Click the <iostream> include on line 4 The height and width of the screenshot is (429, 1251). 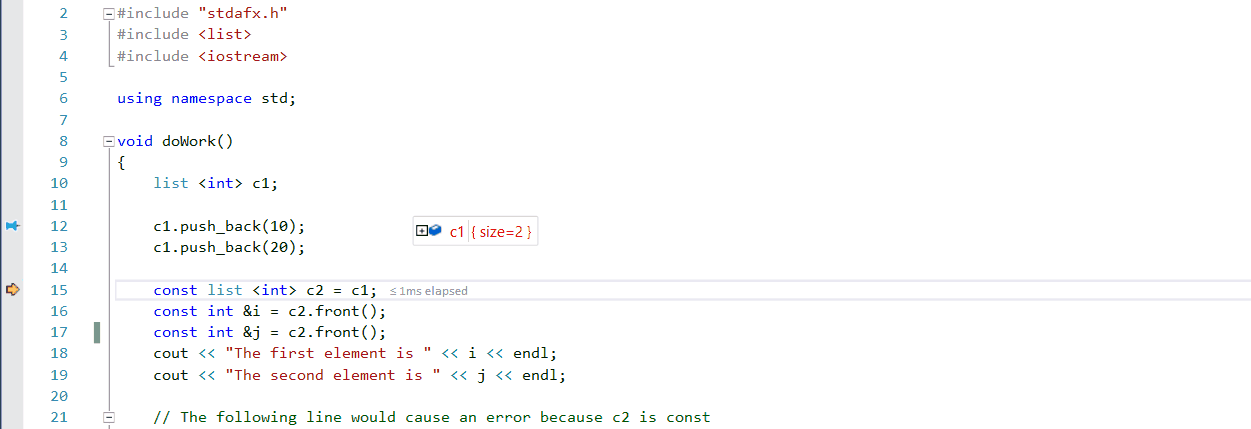pos(242,56)
